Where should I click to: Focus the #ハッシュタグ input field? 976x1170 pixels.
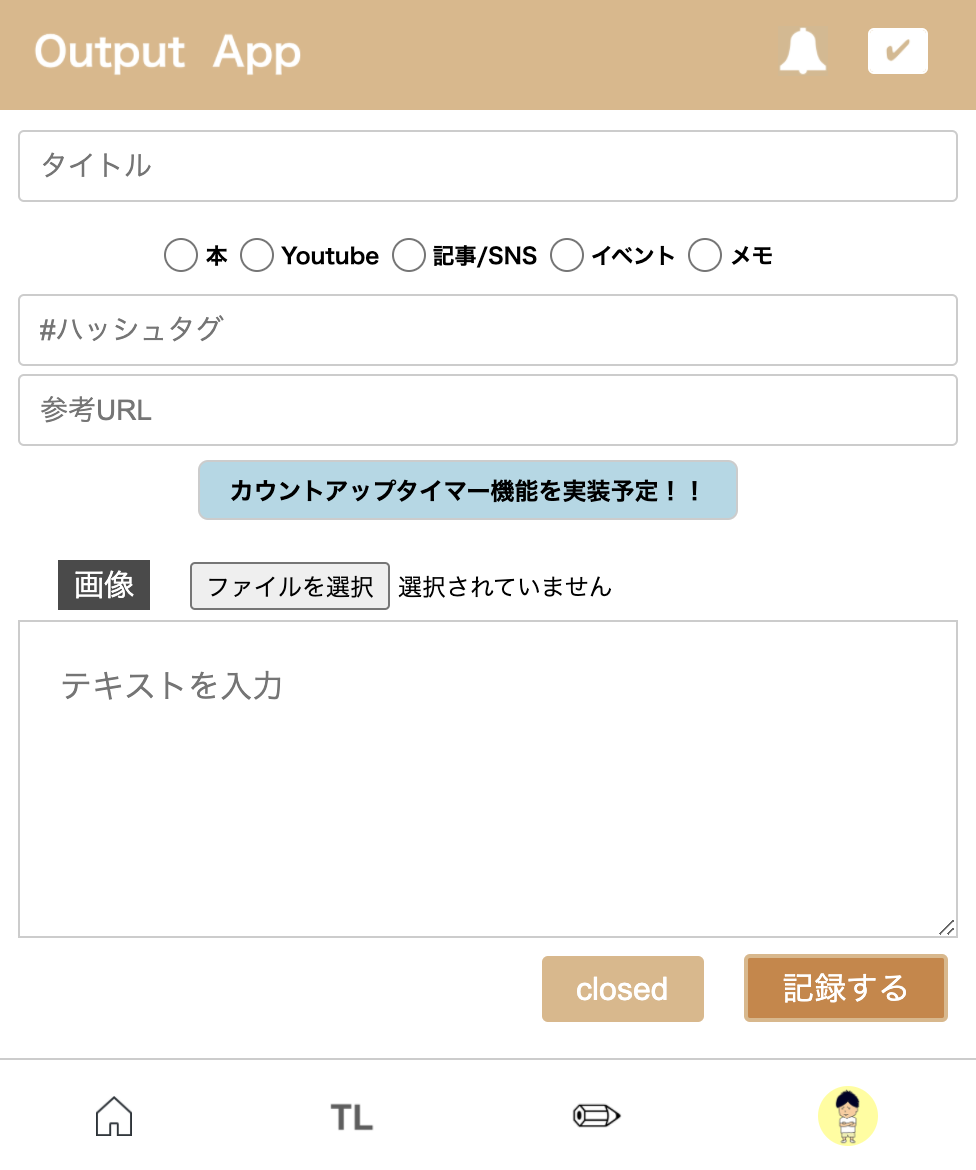tap(487, 330)
